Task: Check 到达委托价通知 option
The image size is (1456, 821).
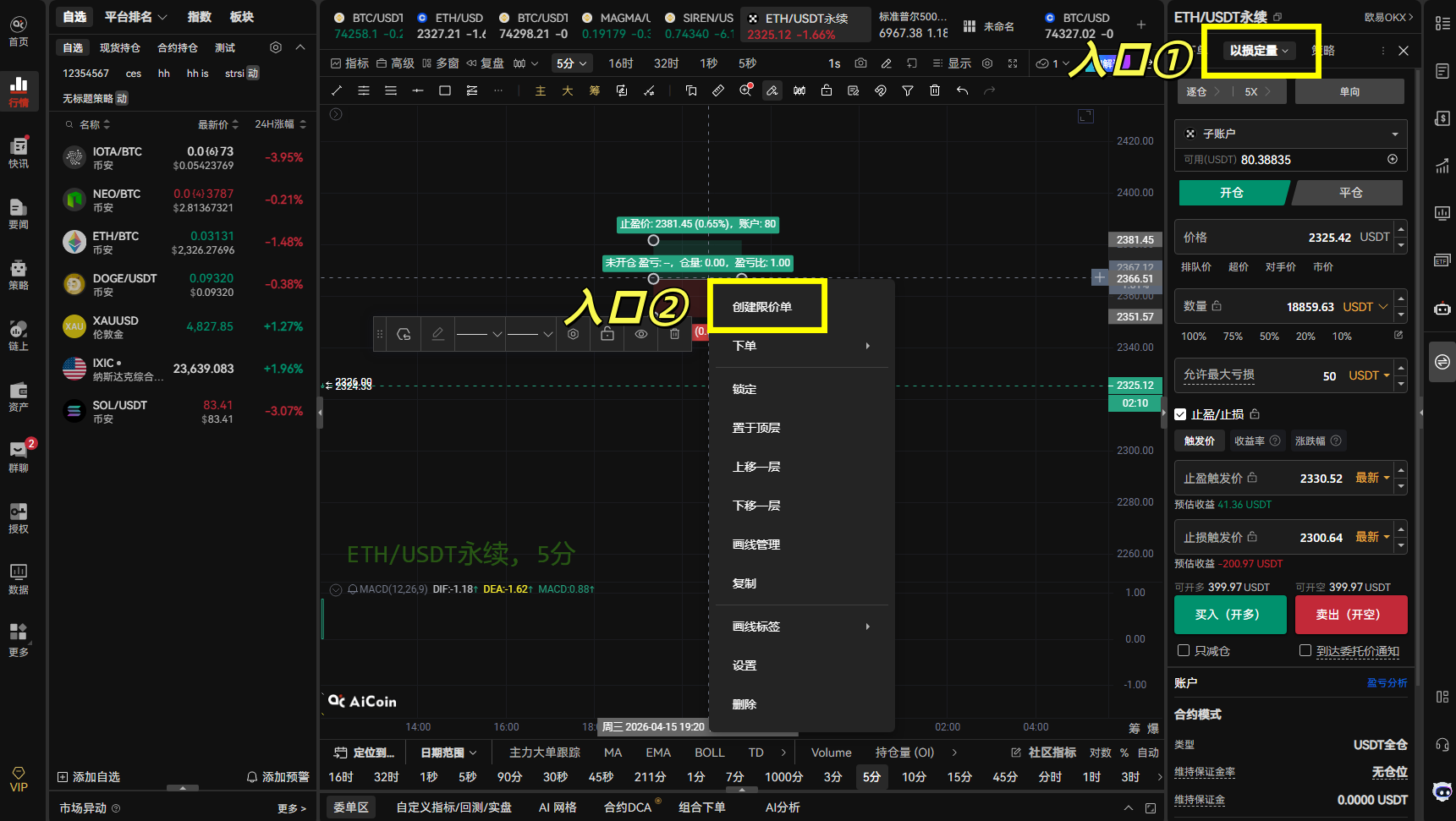Action: [x=1305, y=650]
